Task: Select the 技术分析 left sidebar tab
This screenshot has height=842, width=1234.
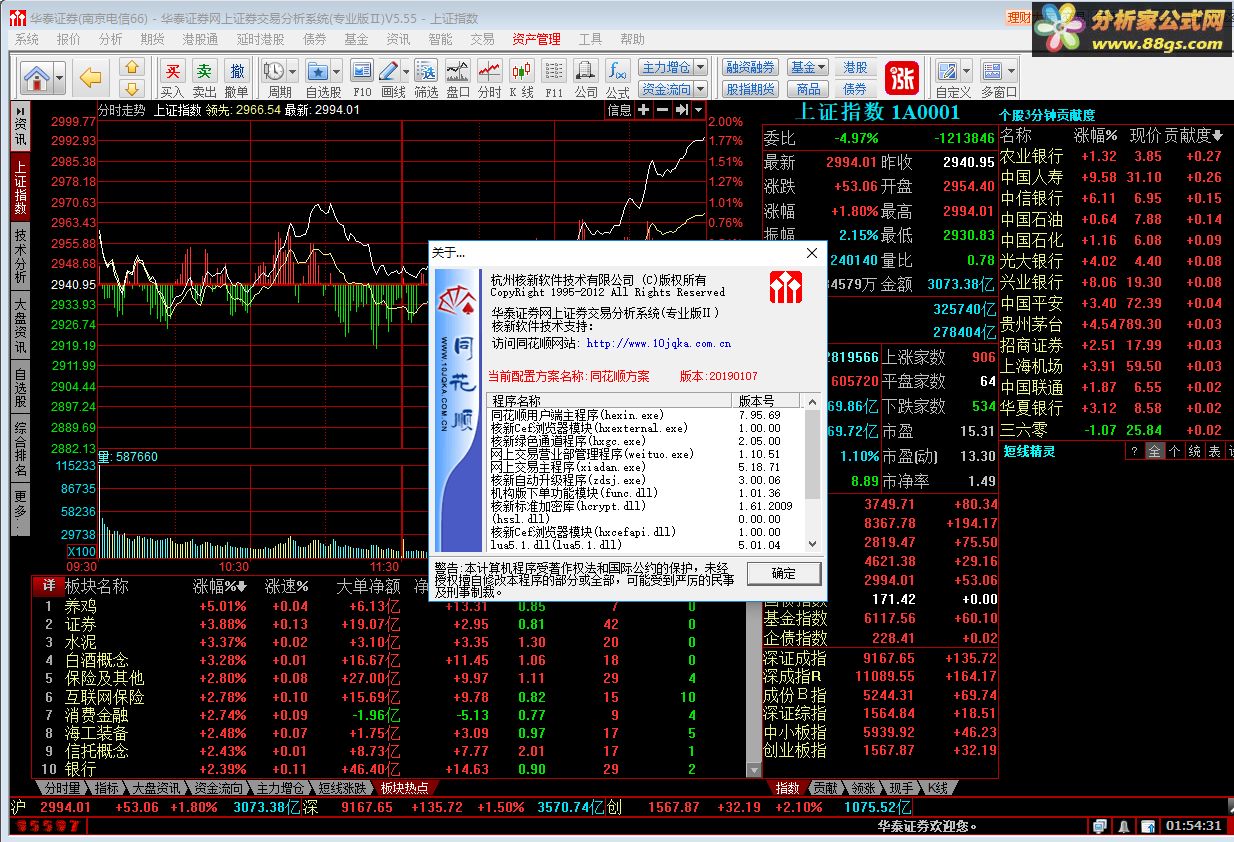Action: 21,255
